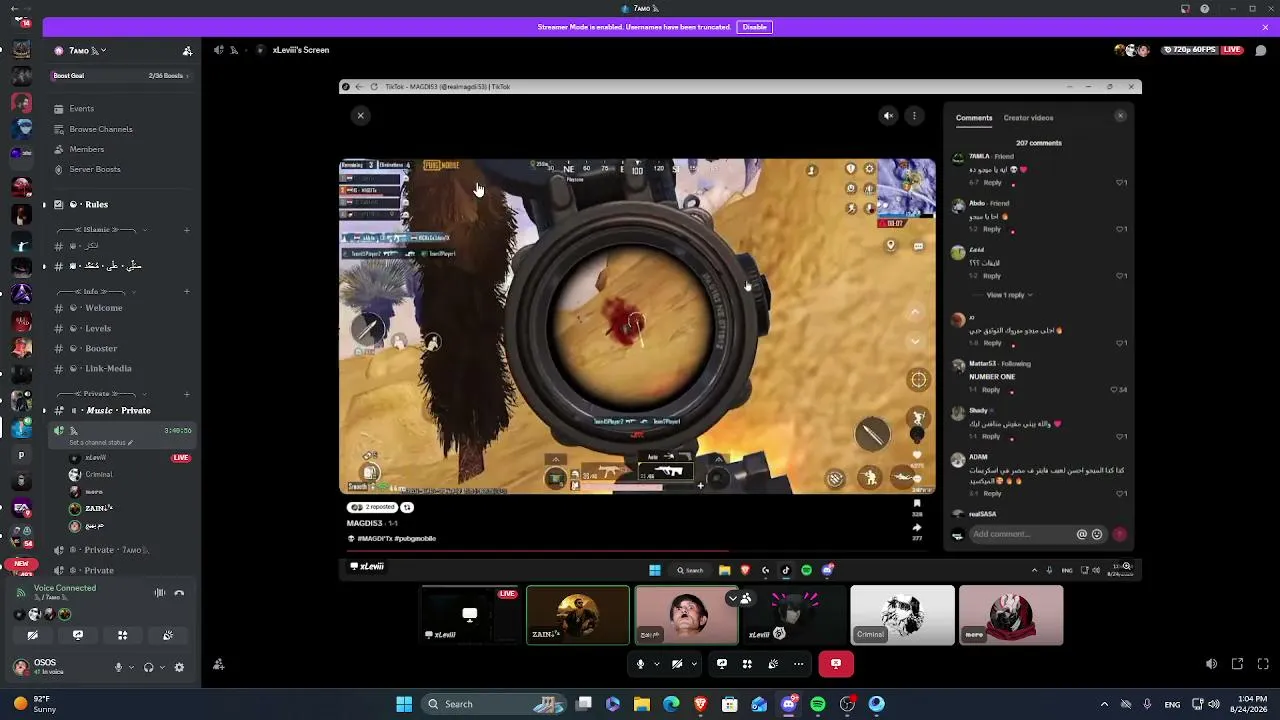Image resolution: width=1280 pixels, height=720 pixels.
Task: Open Browse Channels
Action: coord(121,129)
